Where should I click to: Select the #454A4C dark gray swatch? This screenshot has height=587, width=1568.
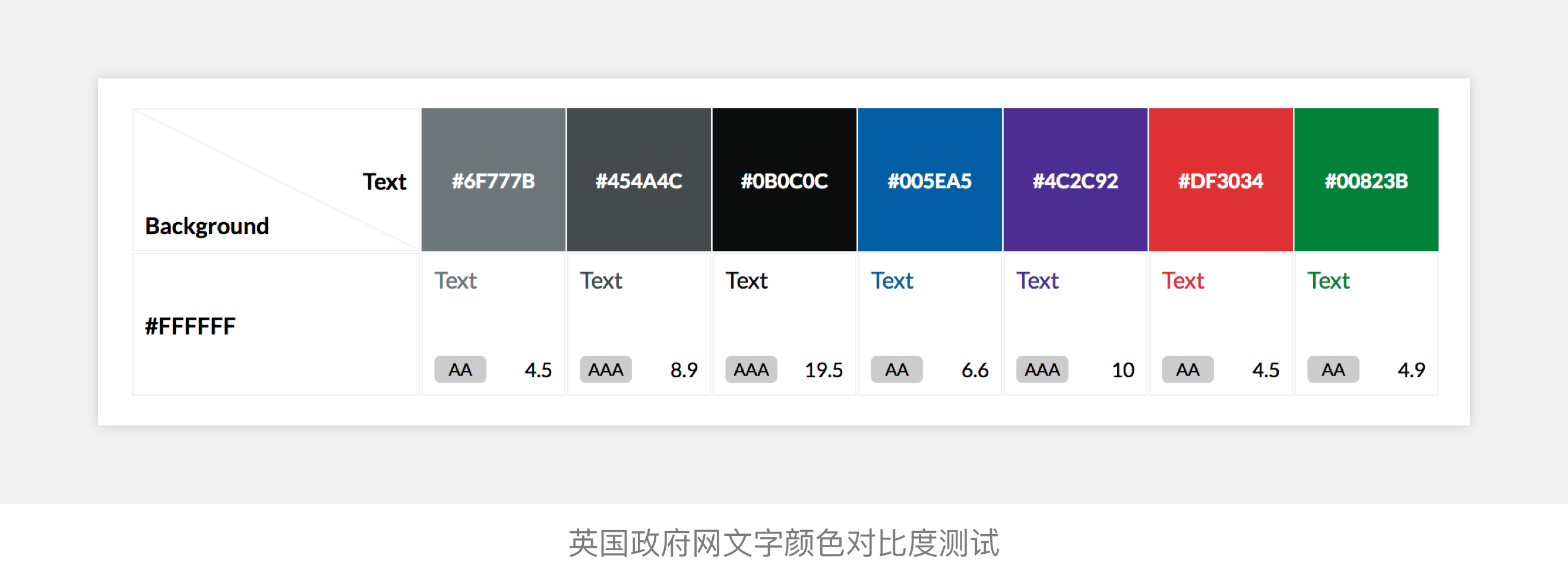click(638, 180)
